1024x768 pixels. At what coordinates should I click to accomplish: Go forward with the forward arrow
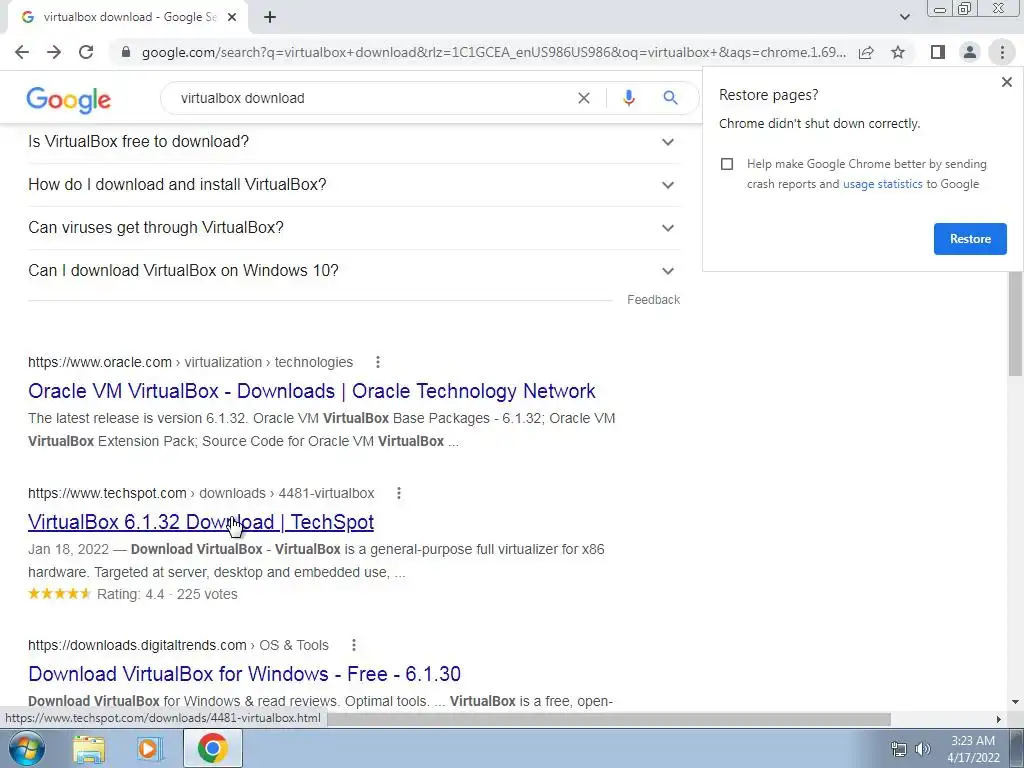click(54, 52)
